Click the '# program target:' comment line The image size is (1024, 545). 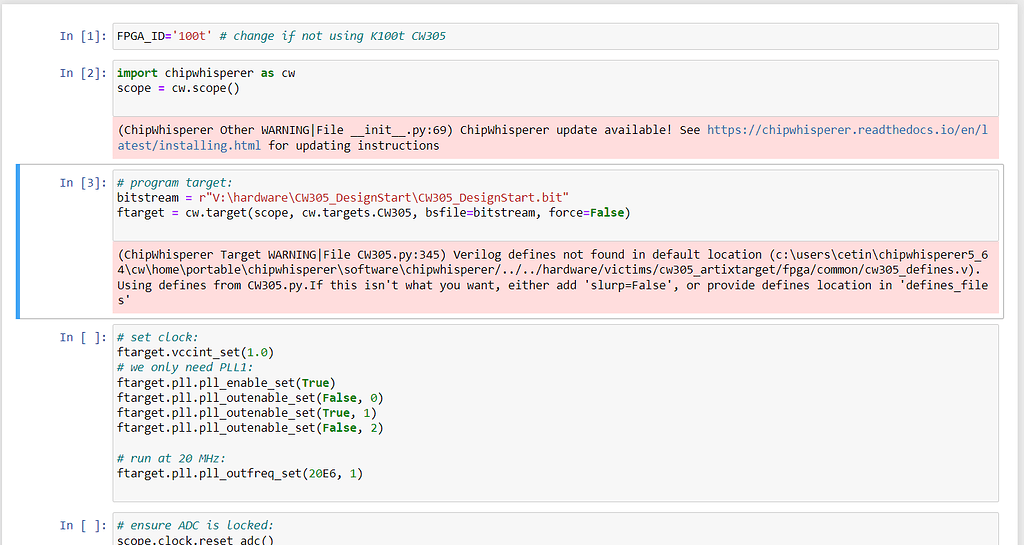click(x=174, y=183)
